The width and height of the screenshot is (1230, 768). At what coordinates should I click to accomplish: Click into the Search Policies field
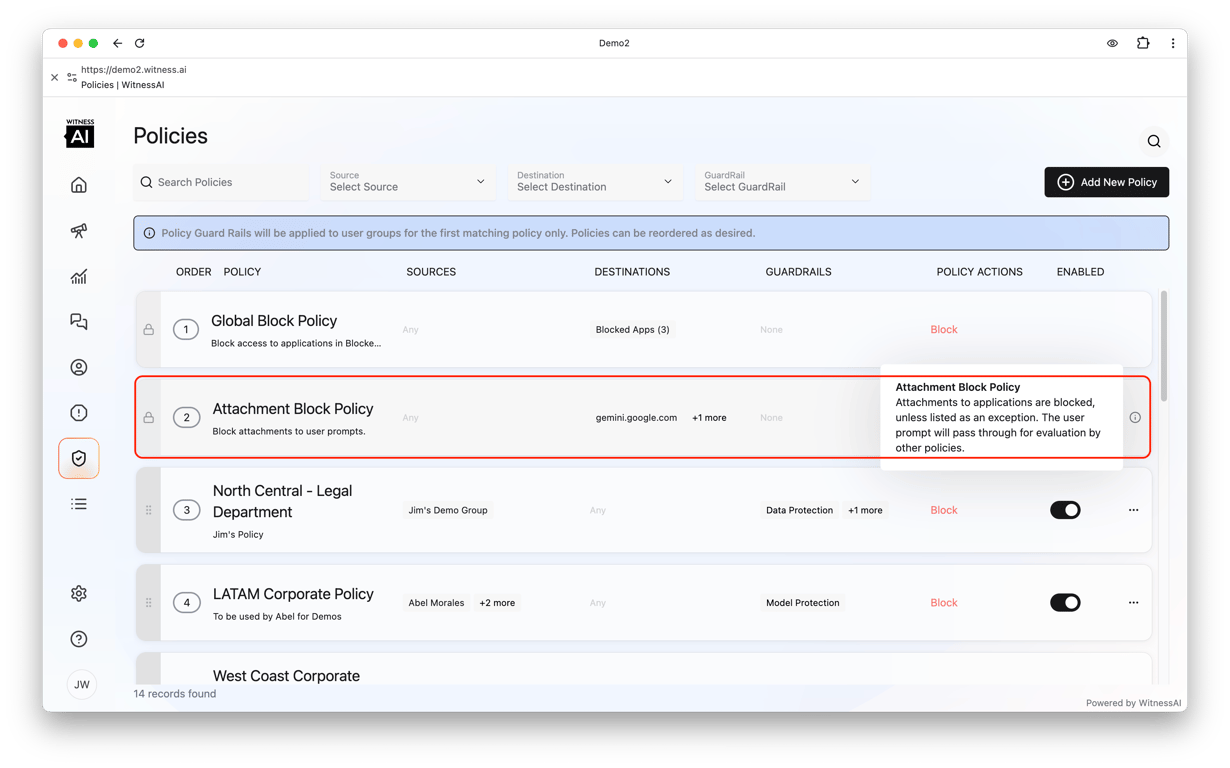pos(221,182)
